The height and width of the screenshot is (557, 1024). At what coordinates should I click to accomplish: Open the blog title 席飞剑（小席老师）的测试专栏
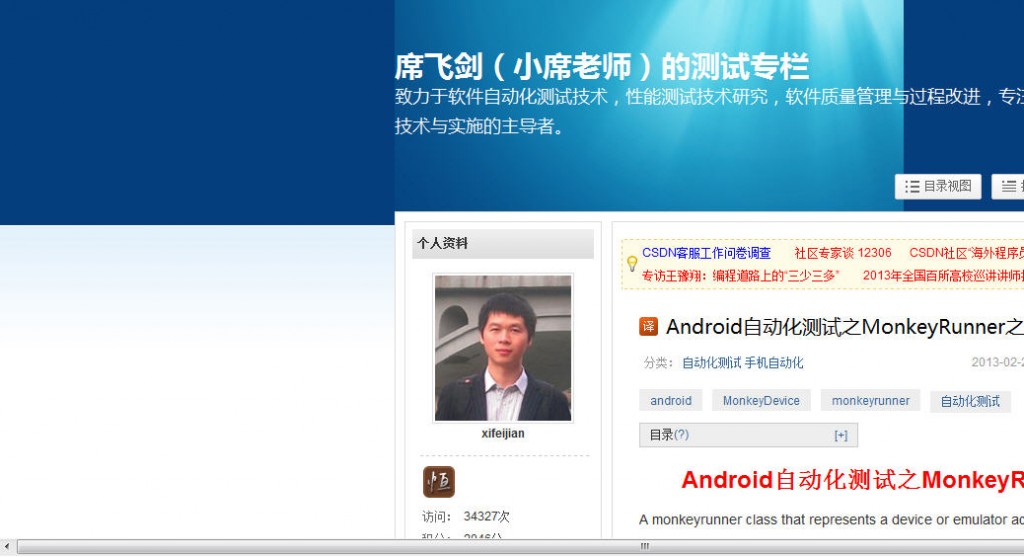point(601,66)
